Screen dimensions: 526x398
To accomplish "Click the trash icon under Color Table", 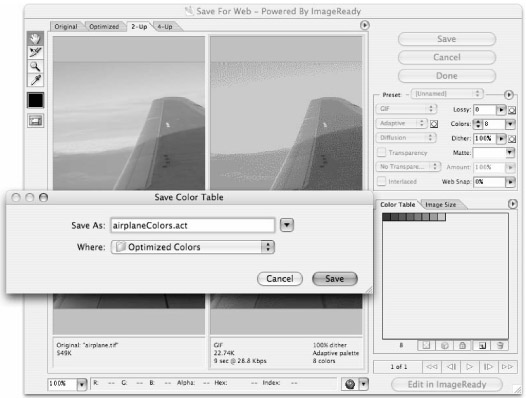I will coord(500,345).
